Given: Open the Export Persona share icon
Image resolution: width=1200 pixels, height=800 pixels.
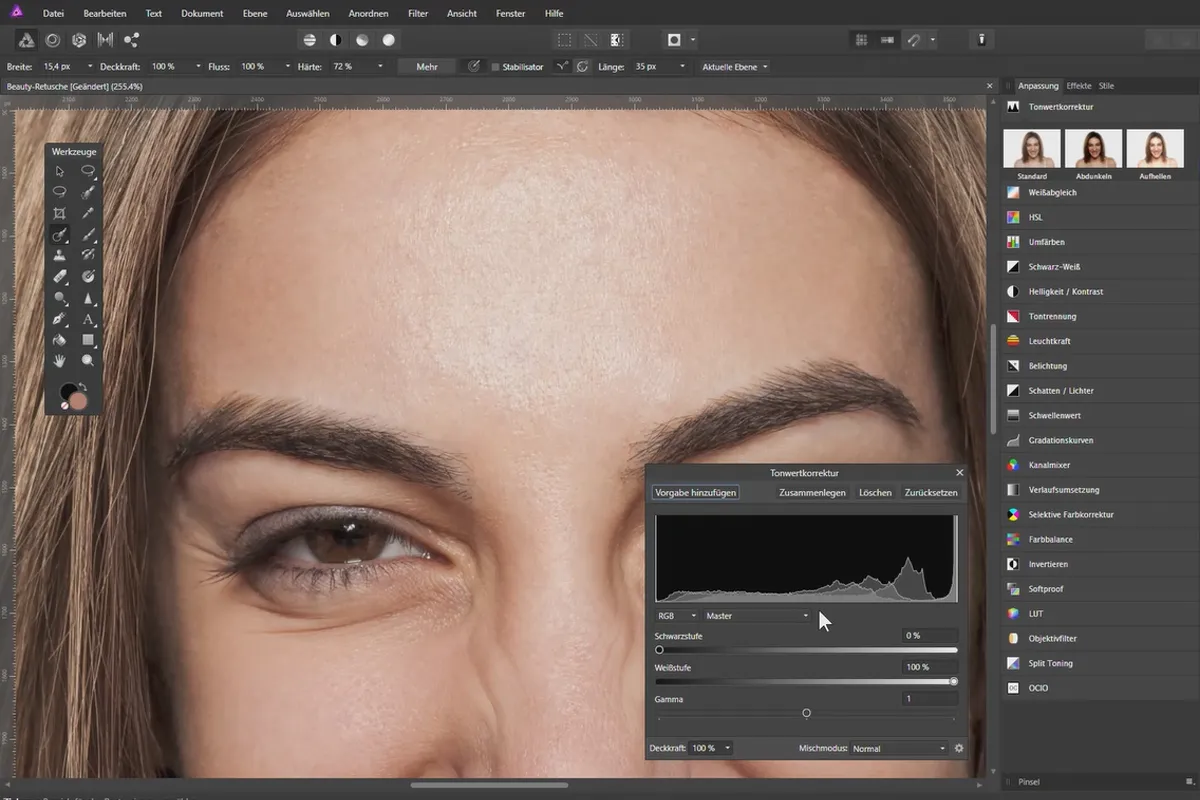Looking at the screenshot, I should pyautogui.click(x=131, y=40).
